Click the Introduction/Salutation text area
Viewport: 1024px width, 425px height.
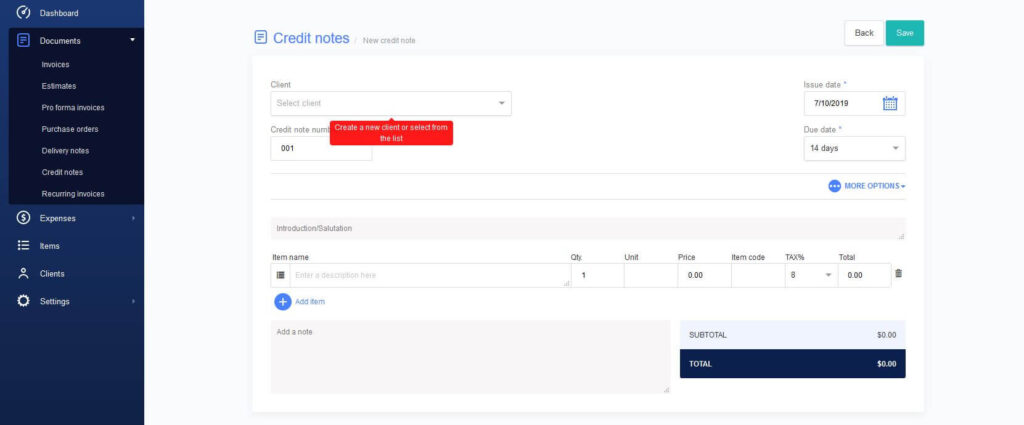[x=588, y=228]
